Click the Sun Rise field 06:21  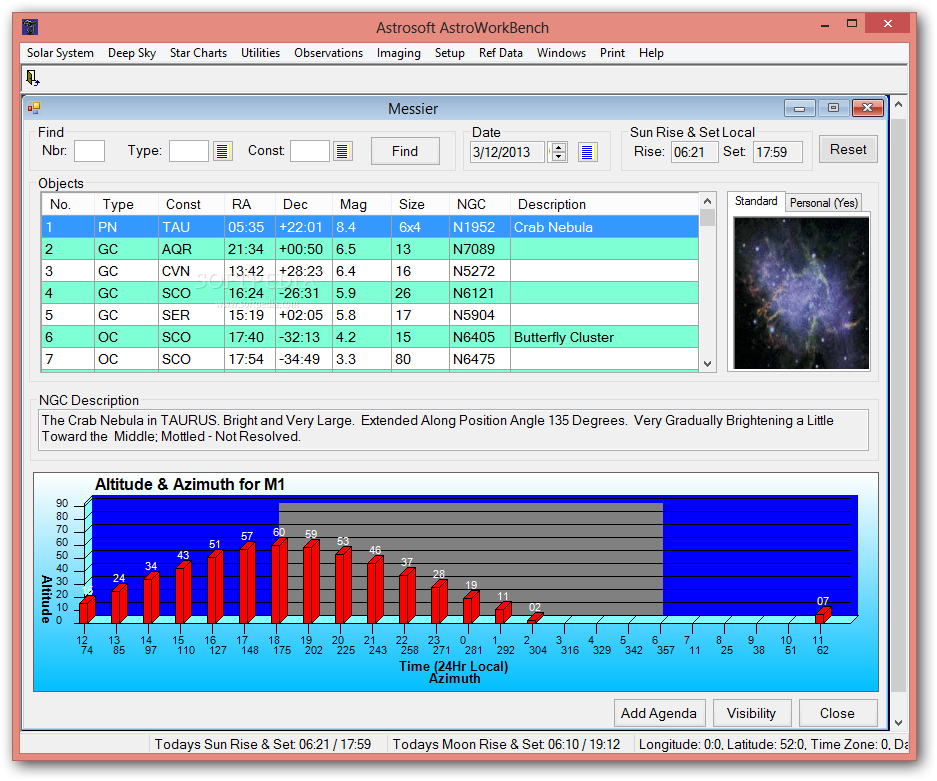[694, 152]
